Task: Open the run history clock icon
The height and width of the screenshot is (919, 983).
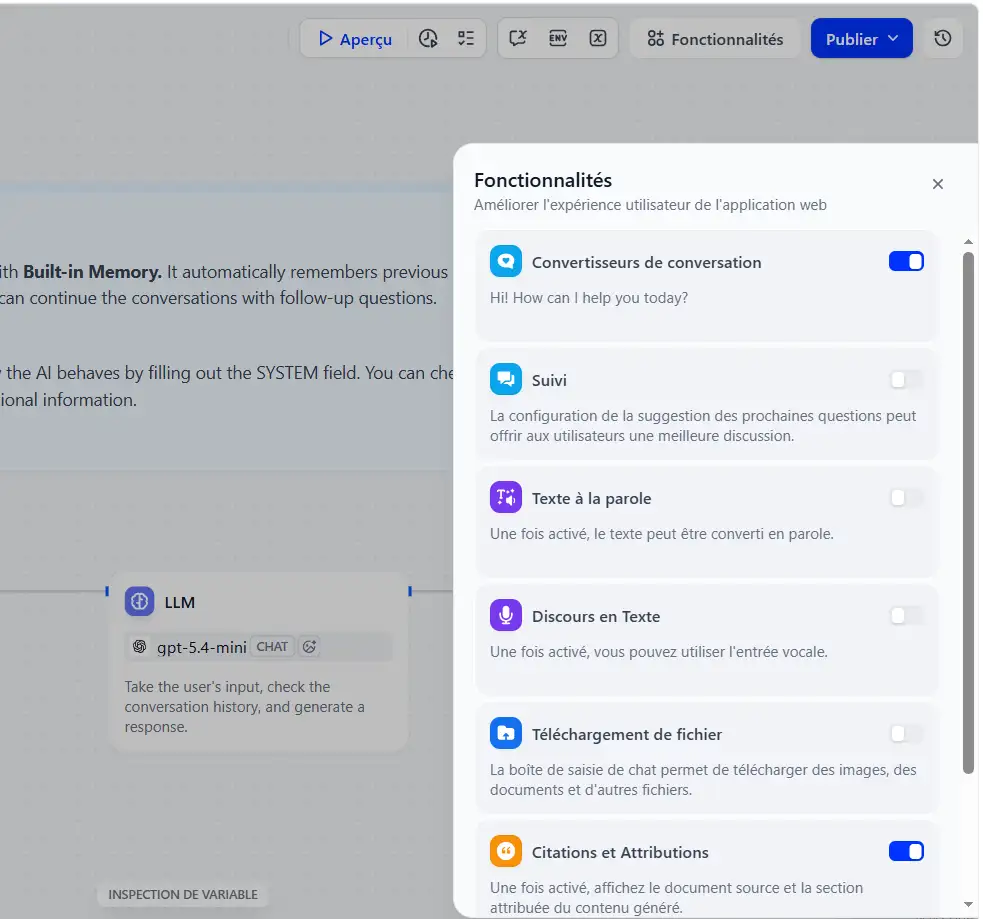Action: (x=428, y=39)
